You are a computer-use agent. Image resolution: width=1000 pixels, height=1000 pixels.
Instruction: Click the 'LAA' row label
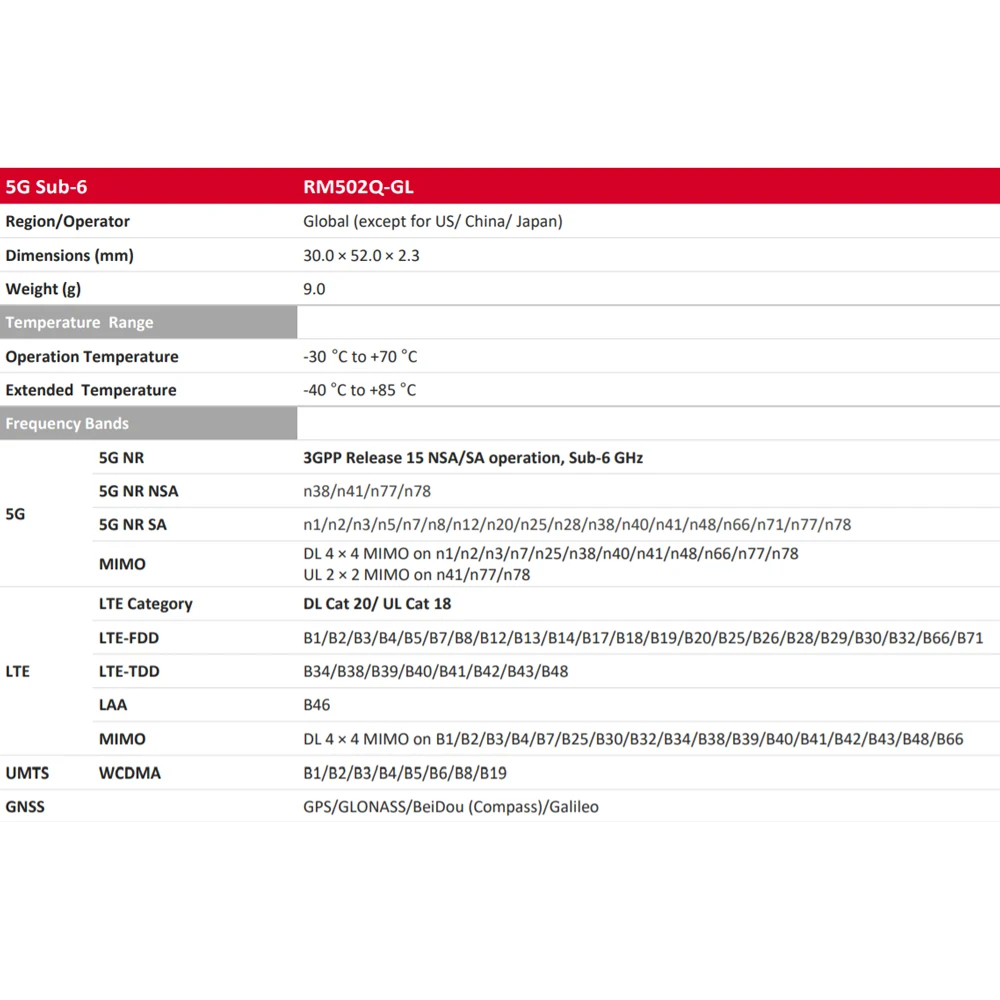click(113, 705)
